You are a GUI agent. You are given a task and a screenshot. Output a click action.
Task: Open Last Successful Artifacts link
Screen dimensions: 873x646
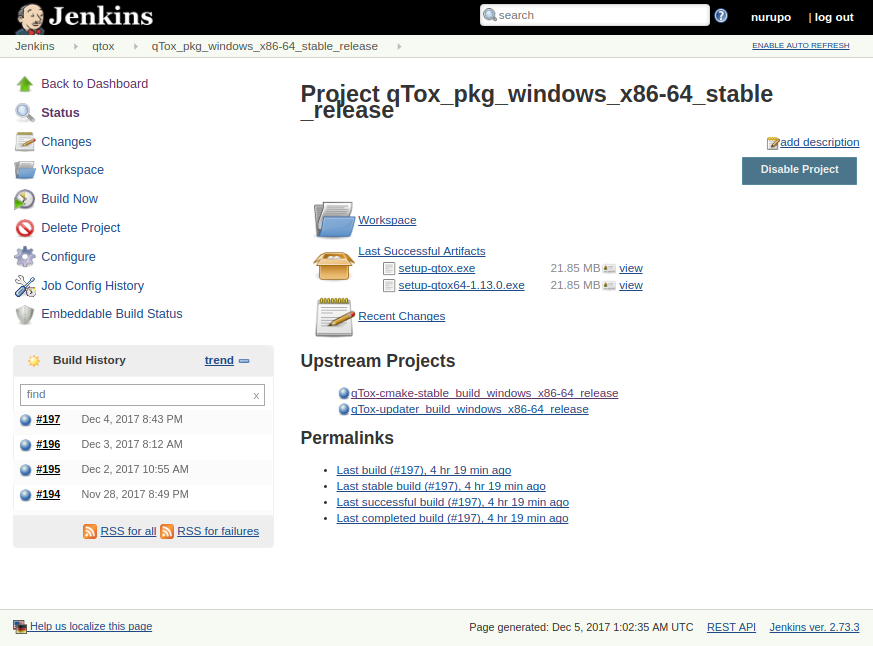point(421,251)
